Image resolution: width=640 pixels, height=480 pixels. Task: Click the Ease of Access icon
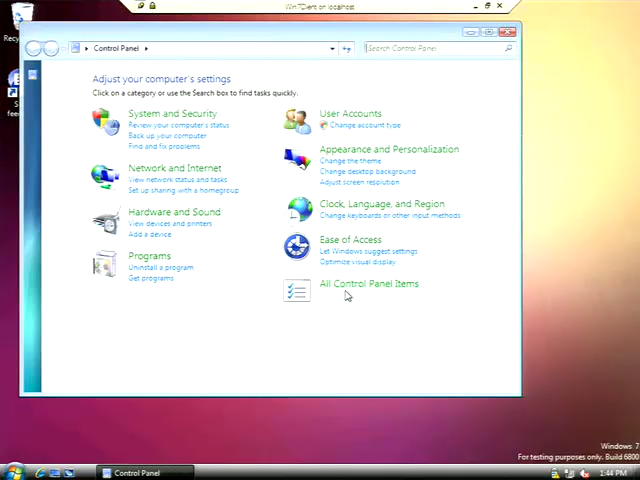297,246
